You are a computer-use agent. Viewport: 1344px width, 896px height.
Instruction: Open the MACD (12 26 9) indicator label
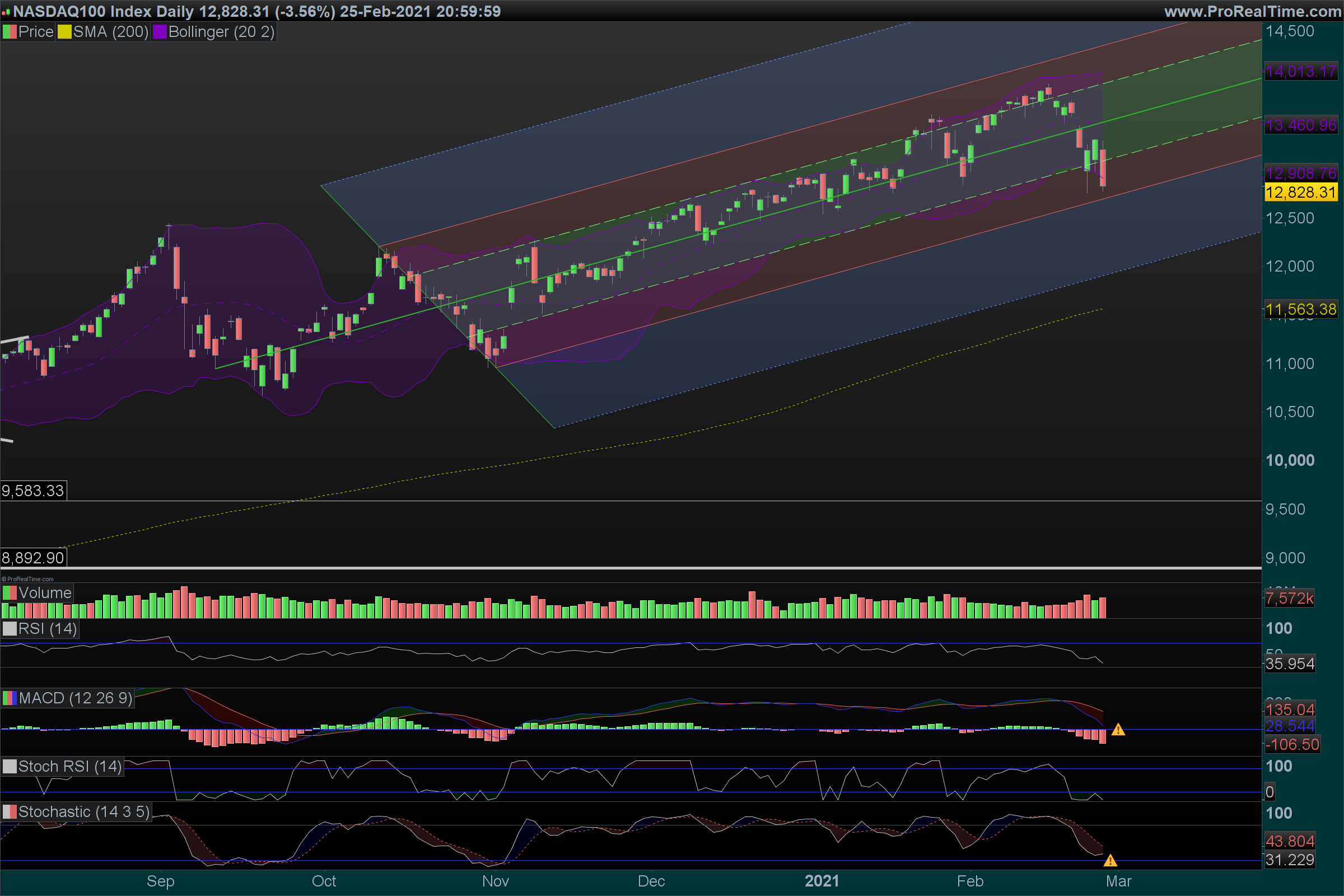pos(75,698)
